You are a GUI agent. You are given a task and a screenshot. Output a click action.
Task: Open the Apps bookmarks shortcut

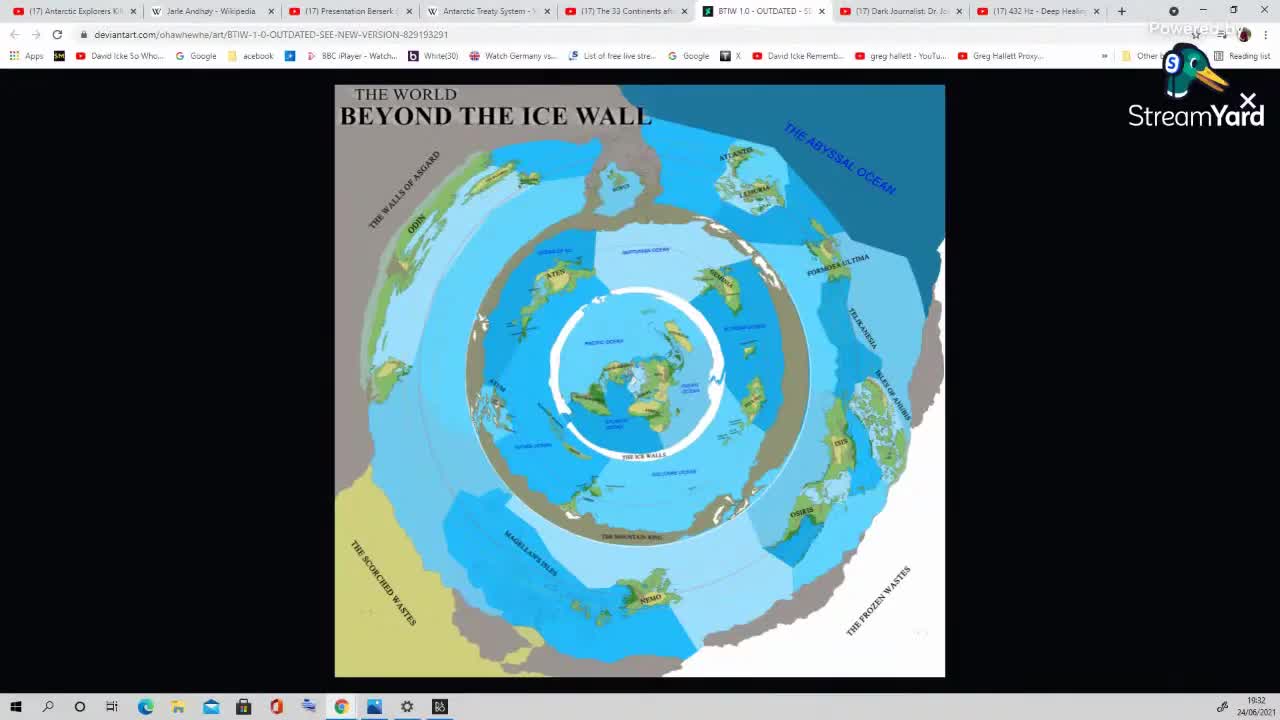[x=26, y=56]
